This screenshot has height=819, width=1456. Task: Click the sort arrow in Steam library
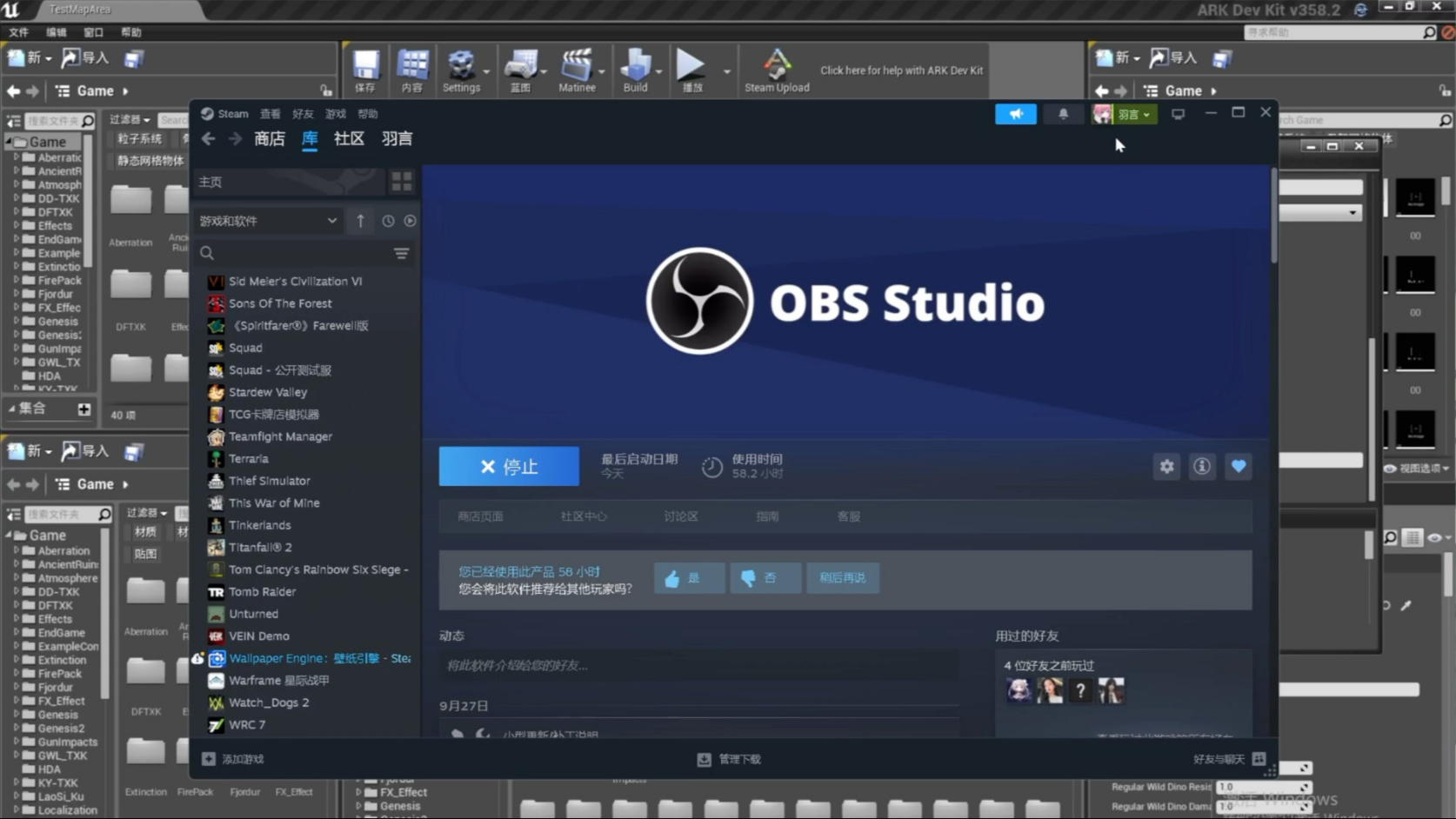(360, 221)
